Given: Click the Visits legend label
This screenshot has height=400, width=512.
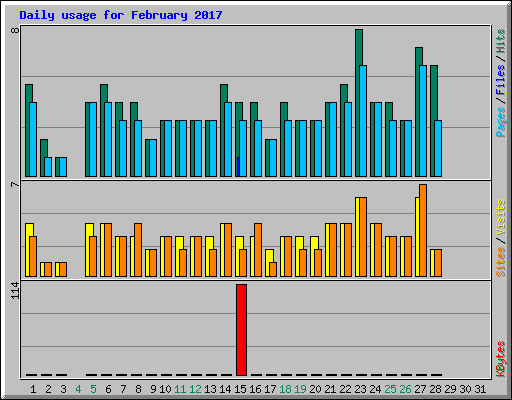Looking at the screenshot, I should pos(500,218).
